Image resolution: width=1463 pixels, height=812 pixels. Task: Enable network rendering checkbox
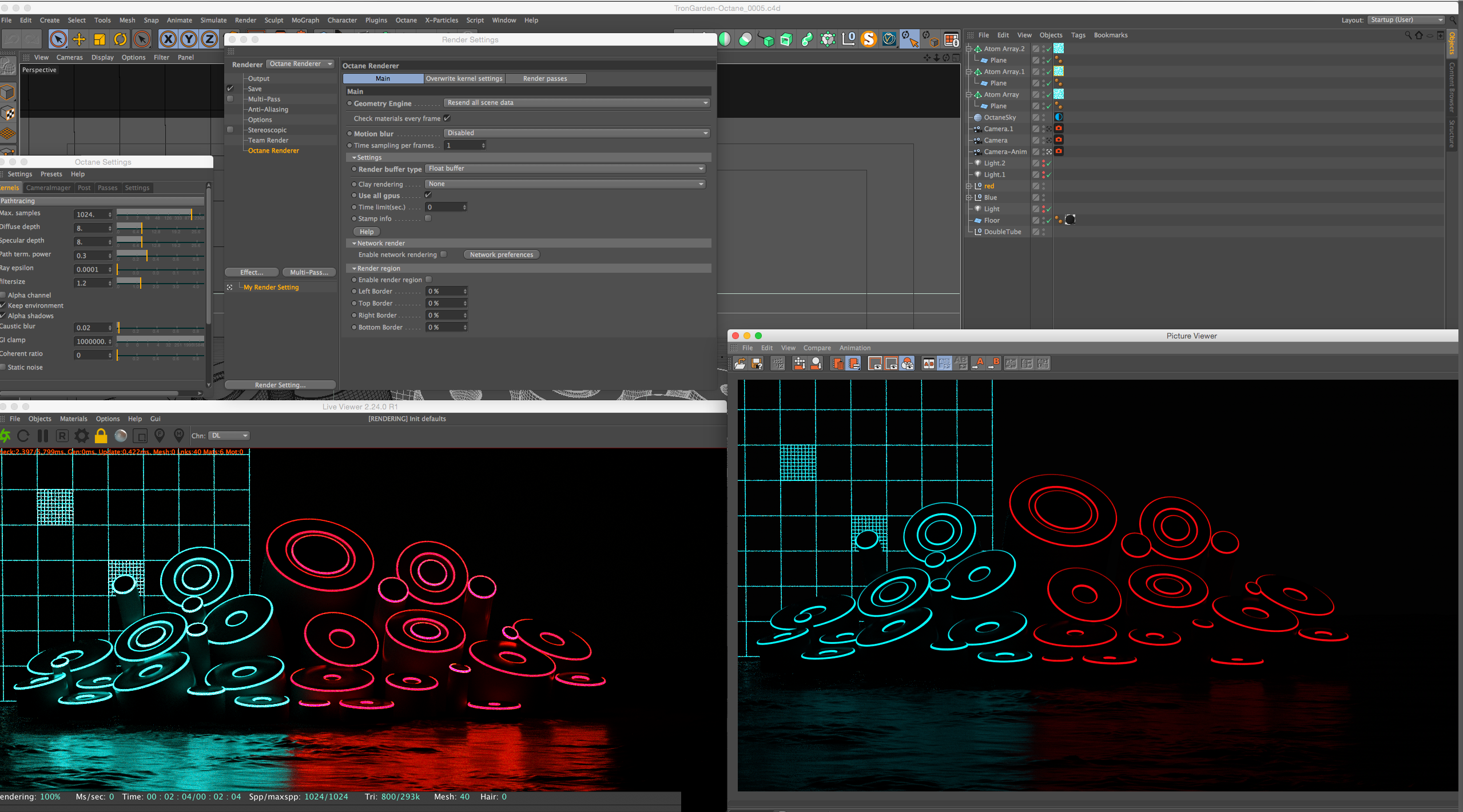click(443, 254)
